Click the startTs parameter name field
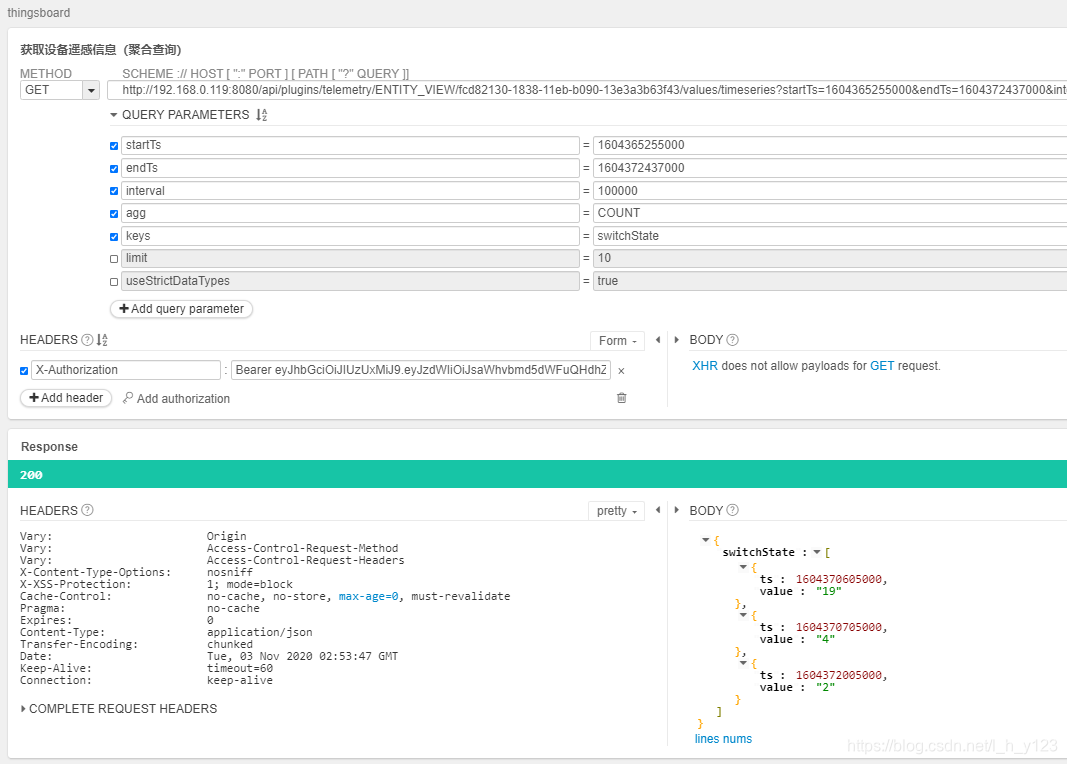 (350, 145)
